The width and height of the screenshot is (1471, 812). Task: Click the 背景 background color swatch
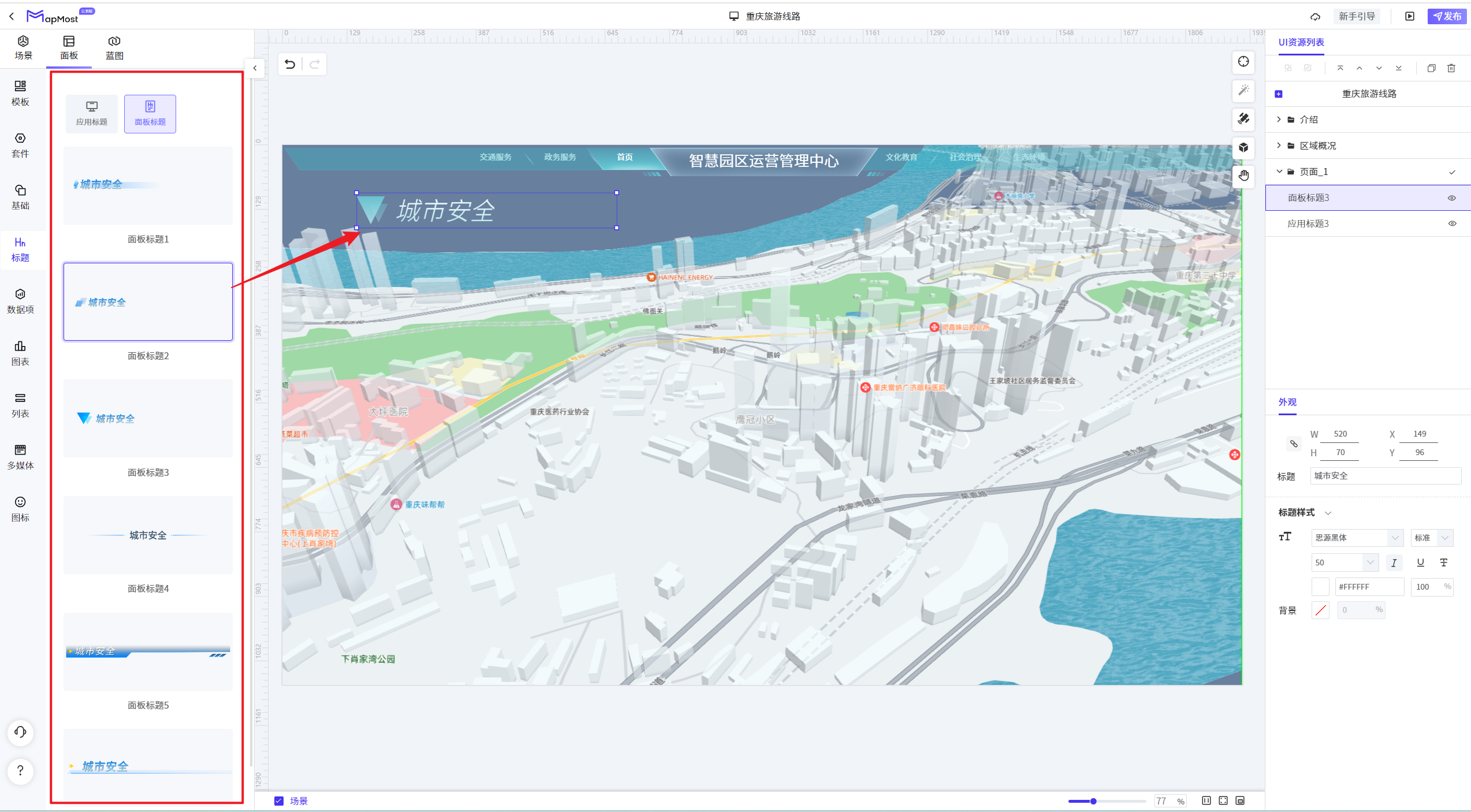coord(1320,610)
